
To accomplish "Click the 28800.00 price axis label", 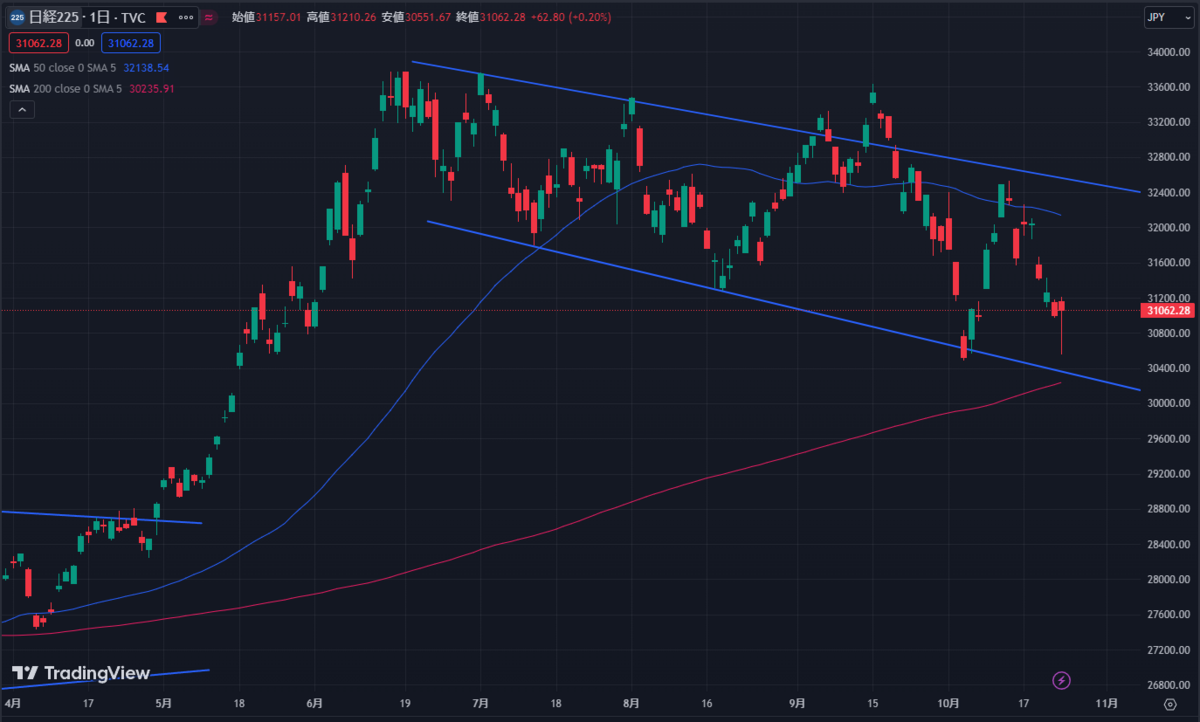I will tap(1170, 509).
